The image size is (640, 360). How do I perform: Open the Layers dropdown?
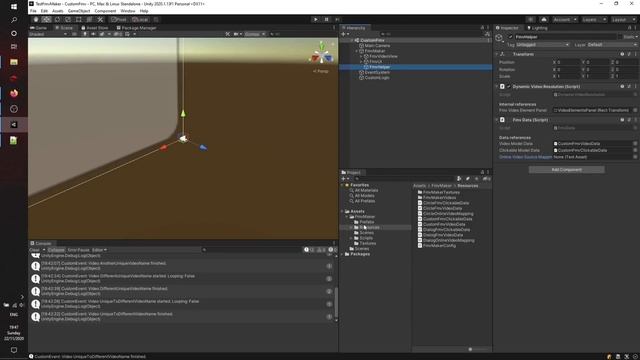[594, 20]
